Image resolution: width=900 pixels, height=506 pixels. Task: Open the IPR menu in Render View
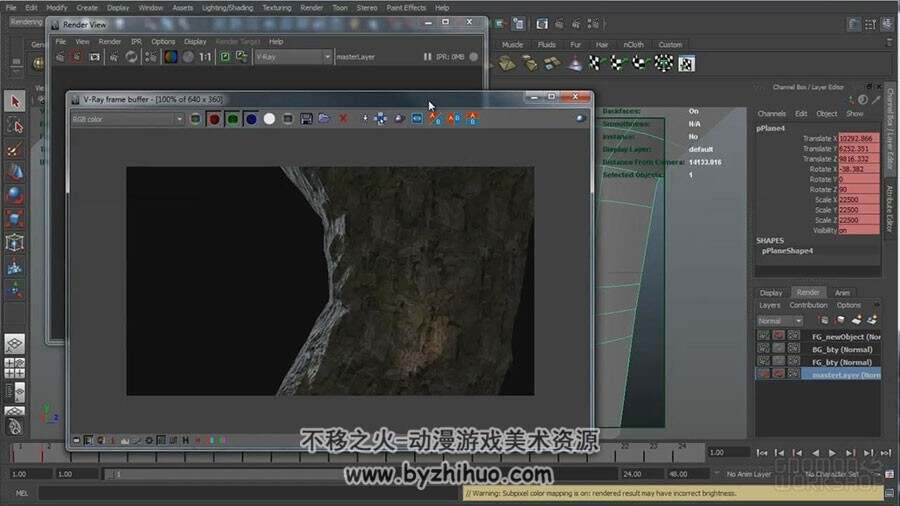pos(136,42)
